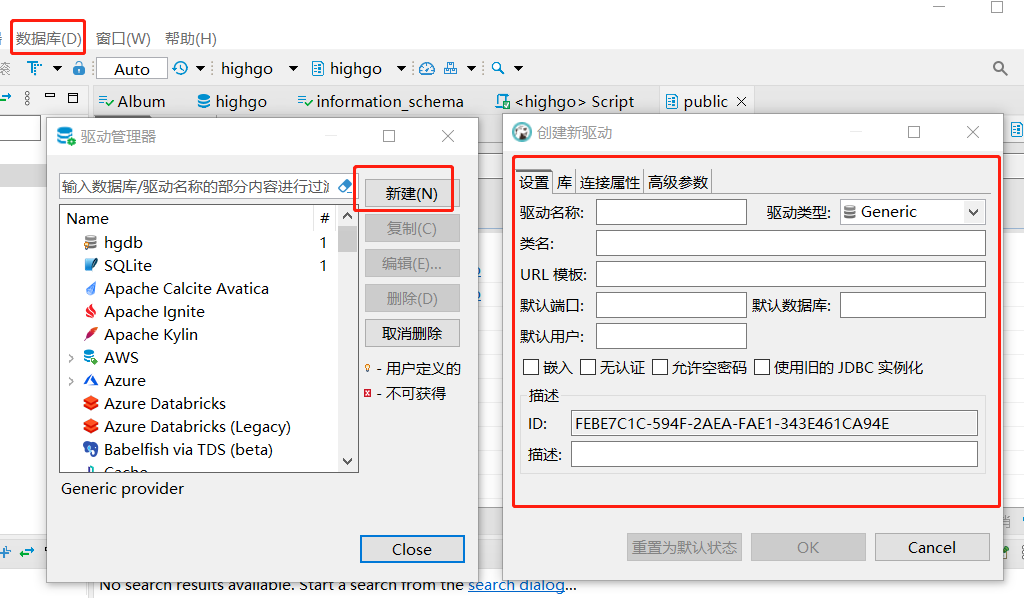Switch to the 高级参数 tab
Screen dimensions: 1024x598
pyautogui.click(x=678, y=182)
